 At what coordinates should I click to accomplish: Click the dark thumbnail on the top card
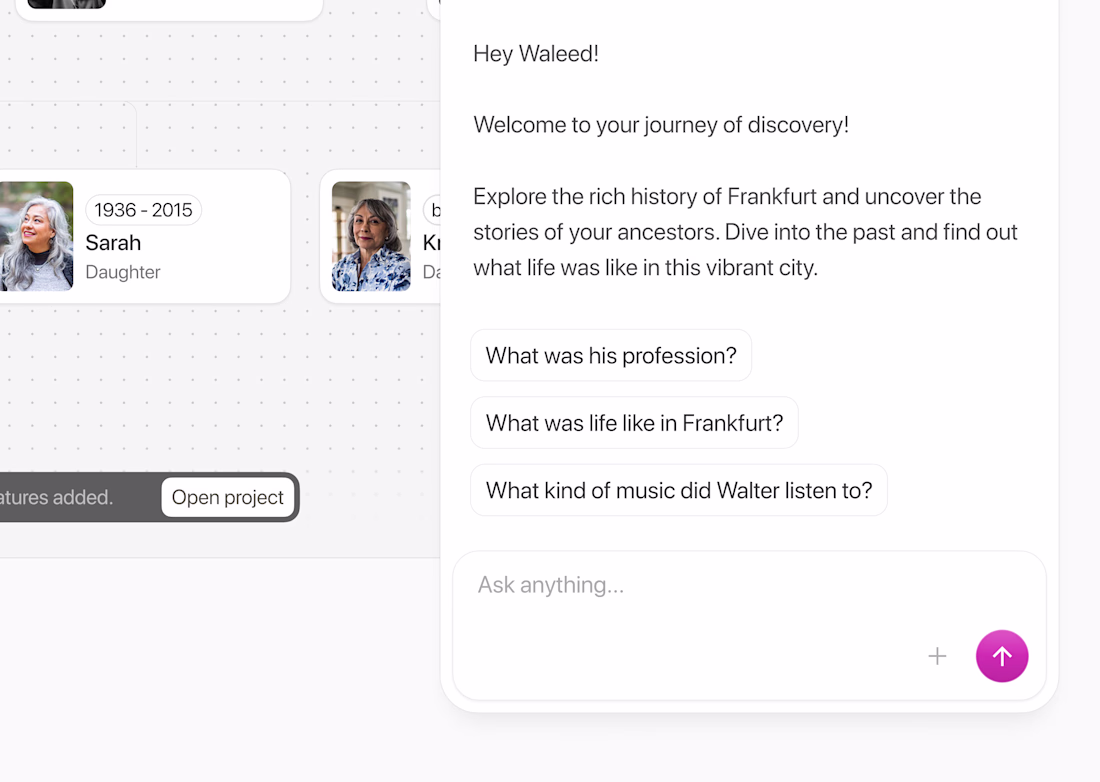[67, 4]
